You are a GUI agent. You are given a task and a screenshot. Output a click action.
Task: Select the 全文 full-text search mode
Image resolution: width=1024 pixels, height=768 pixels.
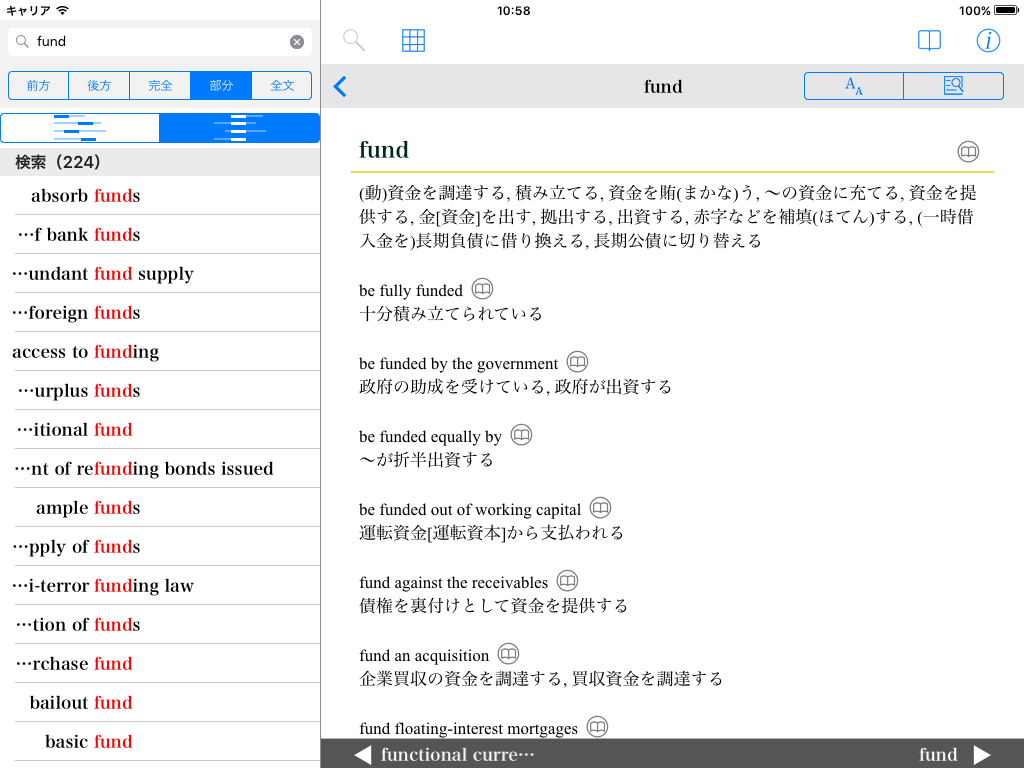(x=282, y=86)
